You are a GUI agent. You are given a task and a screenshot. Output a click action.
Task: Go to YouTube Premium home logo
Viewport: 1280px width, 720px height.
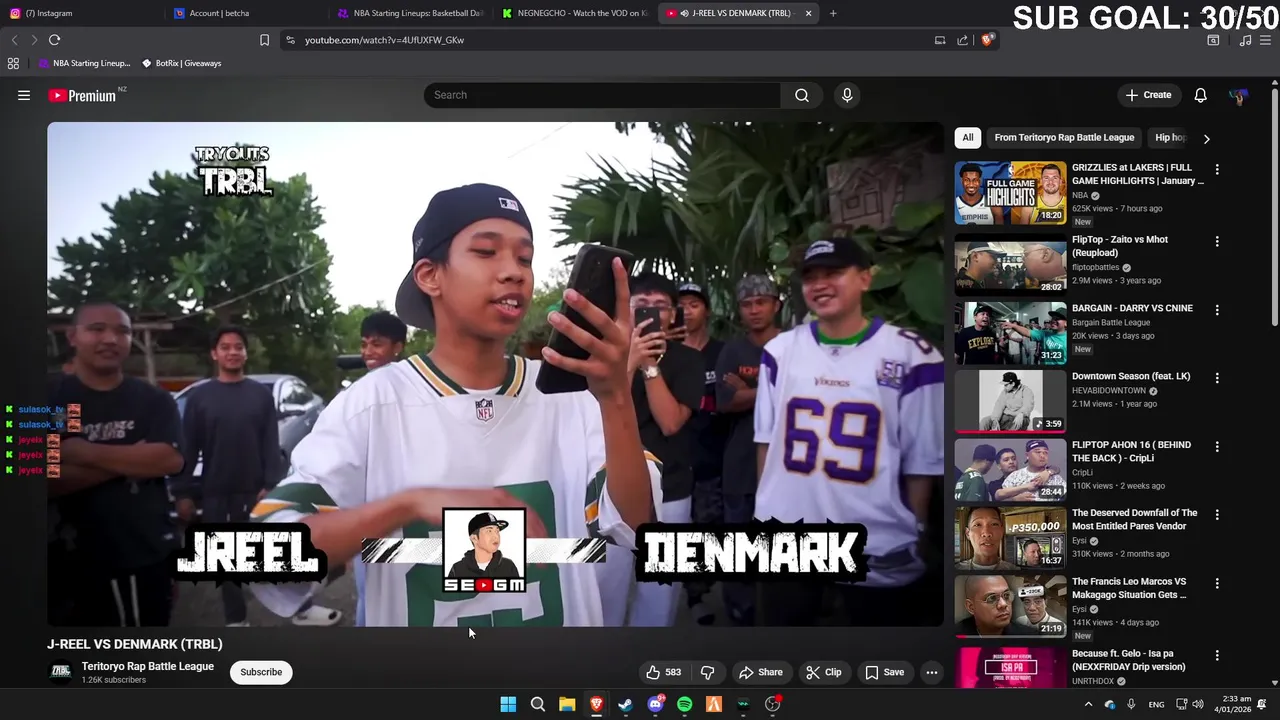coord(82,95)
